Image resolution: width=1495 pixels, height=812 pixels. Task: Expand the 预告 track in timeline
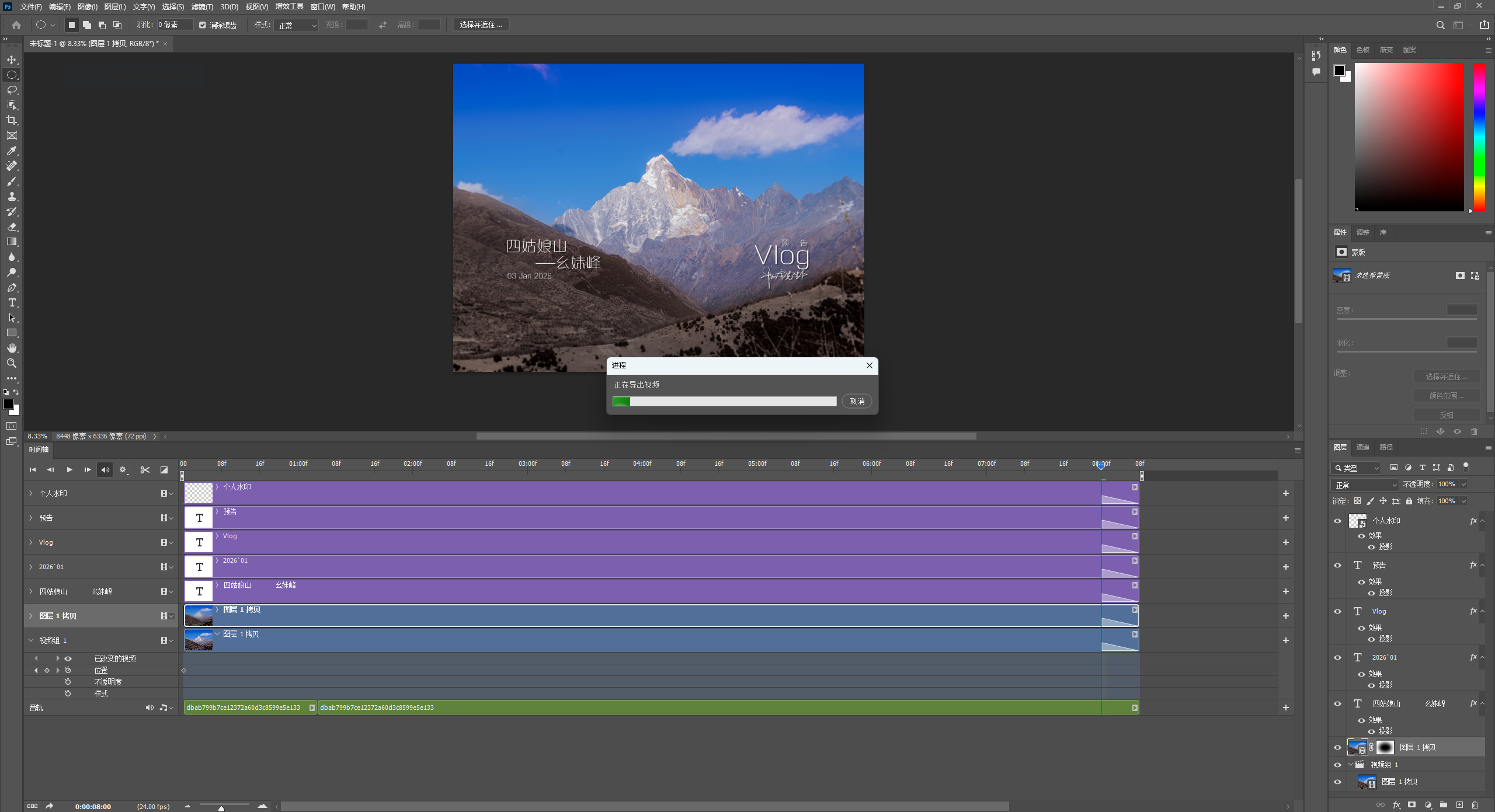pyautogui.click(x=31, y=518)
